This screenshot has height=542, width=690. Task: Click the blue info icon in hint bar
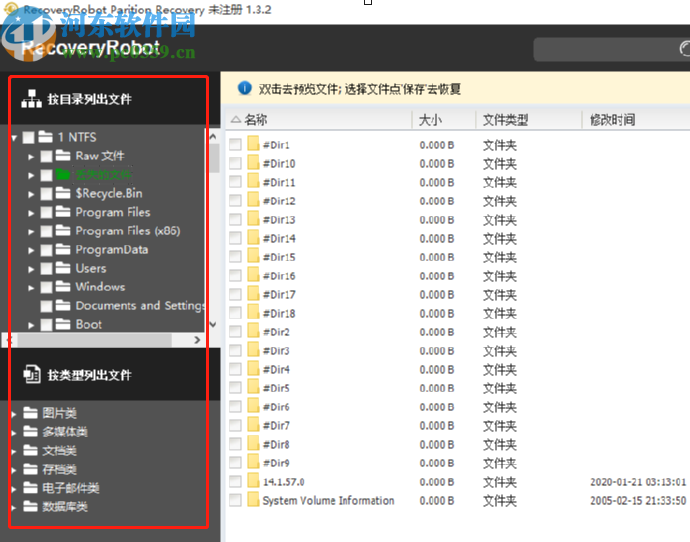point(244,89)
